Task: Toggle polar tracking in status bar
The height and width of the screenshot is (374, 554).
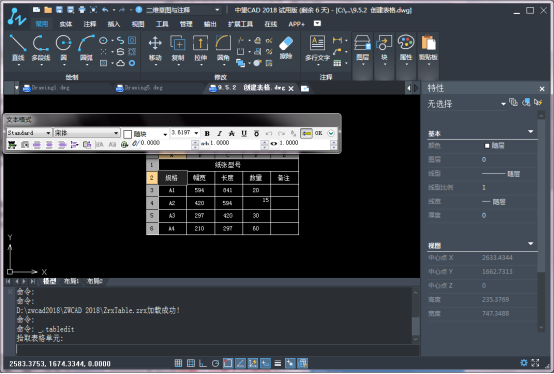Action: pyautogui.click(x=215, y=363)
